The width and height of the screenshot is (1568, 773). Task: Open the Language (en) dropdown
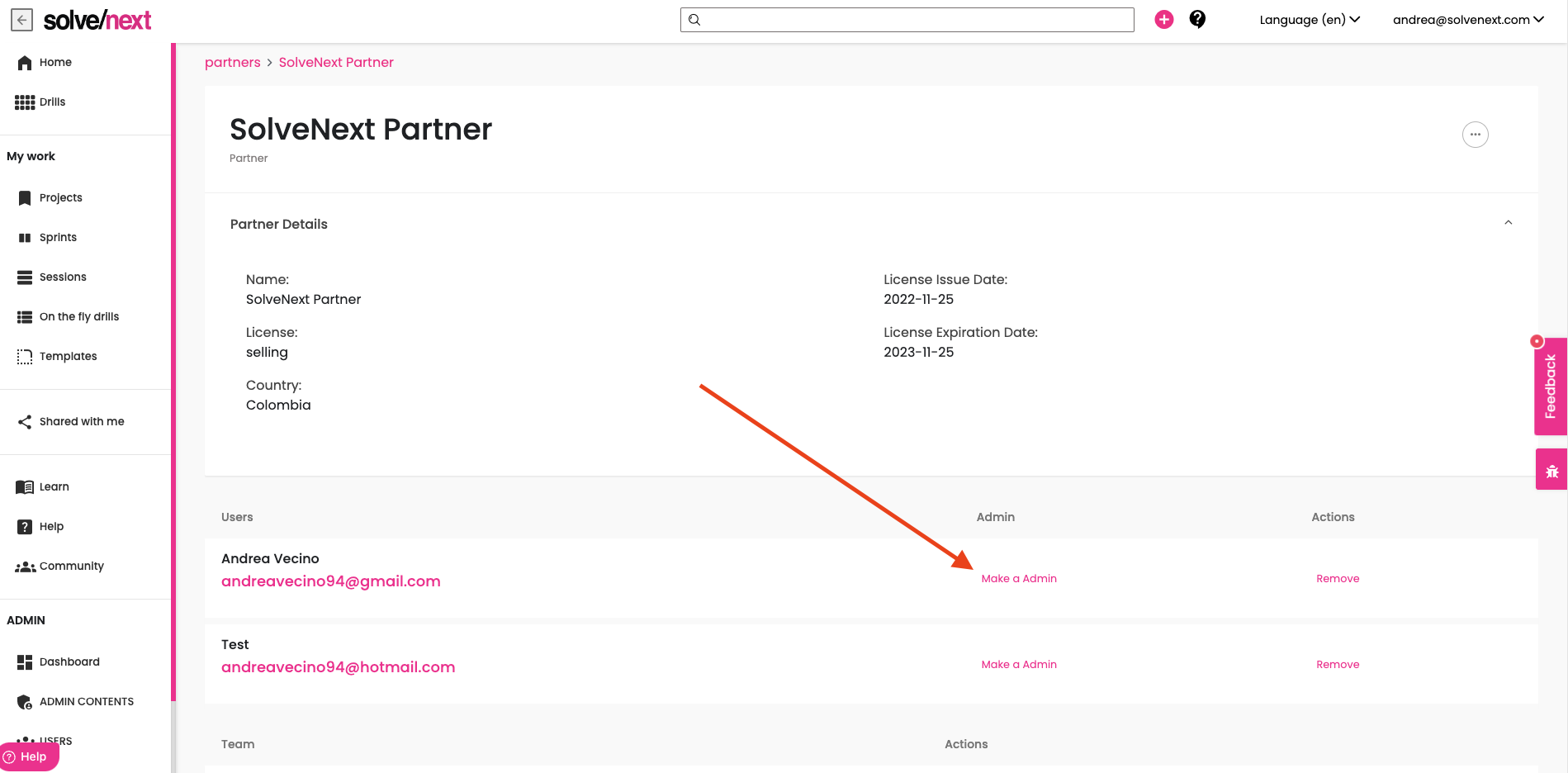(x=1310, y=20)
